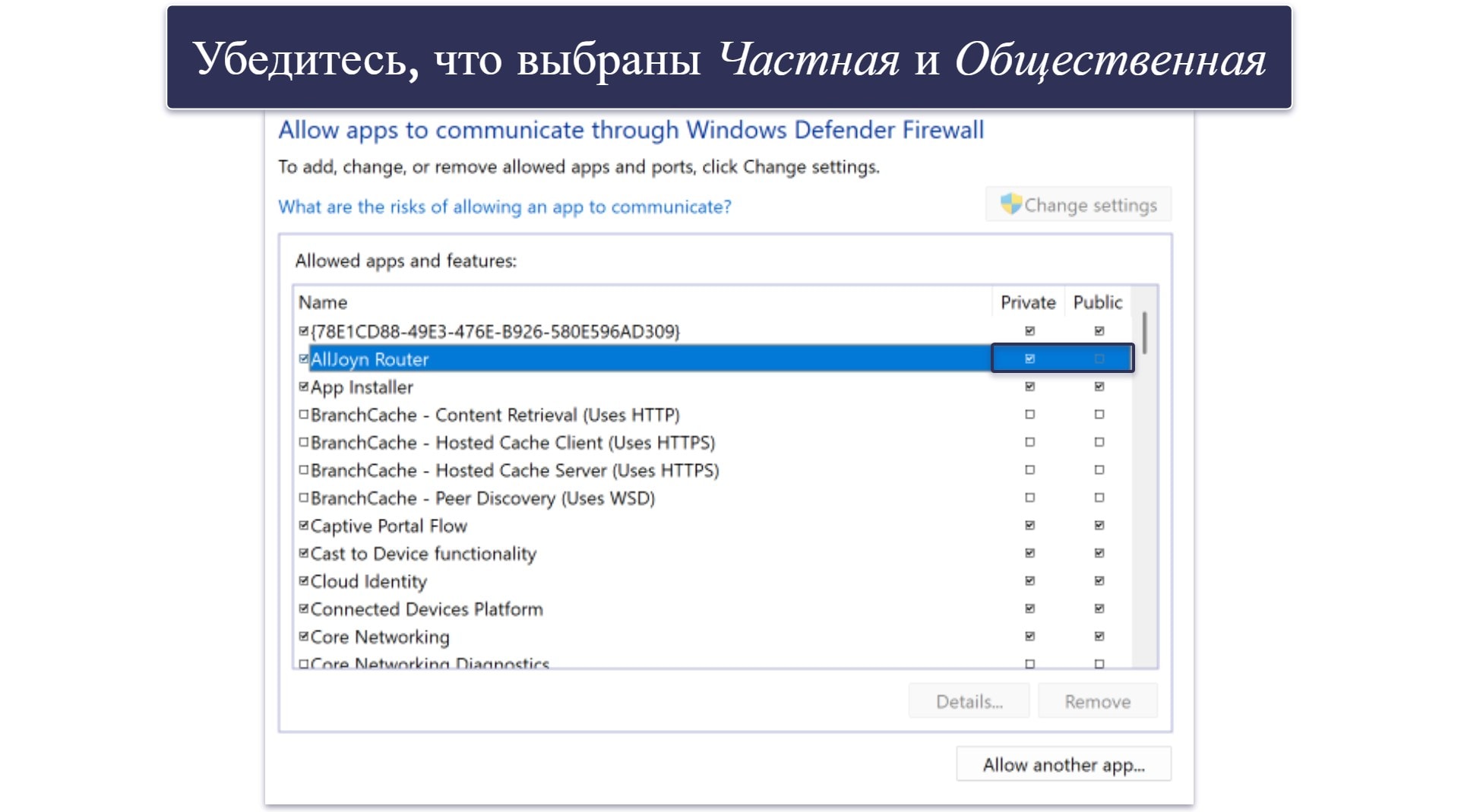Click the apps list vertical scrollbar thumb

point(1144,332)
